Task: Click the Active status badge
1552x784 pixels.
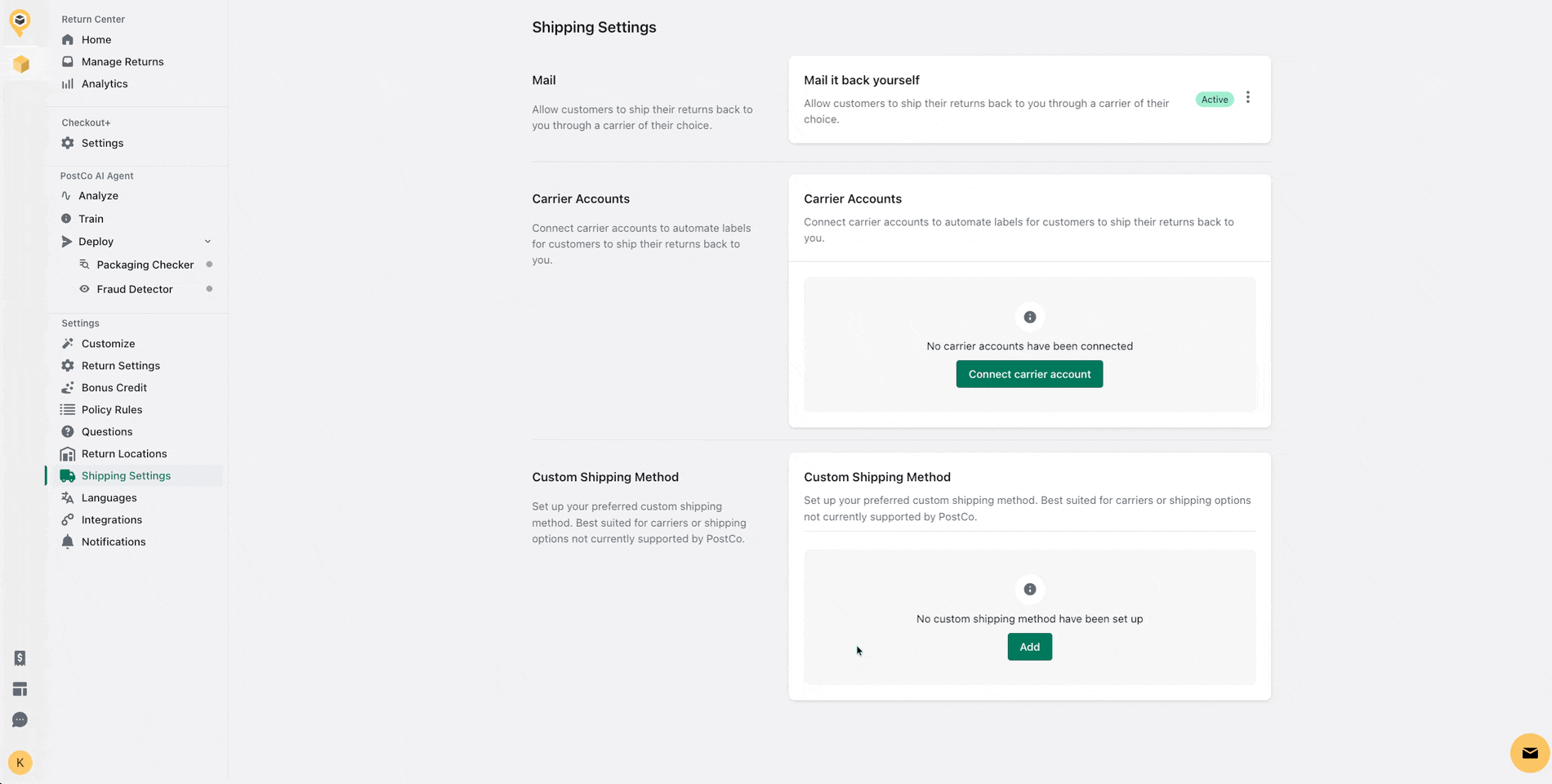Action: click(1214, 100)
